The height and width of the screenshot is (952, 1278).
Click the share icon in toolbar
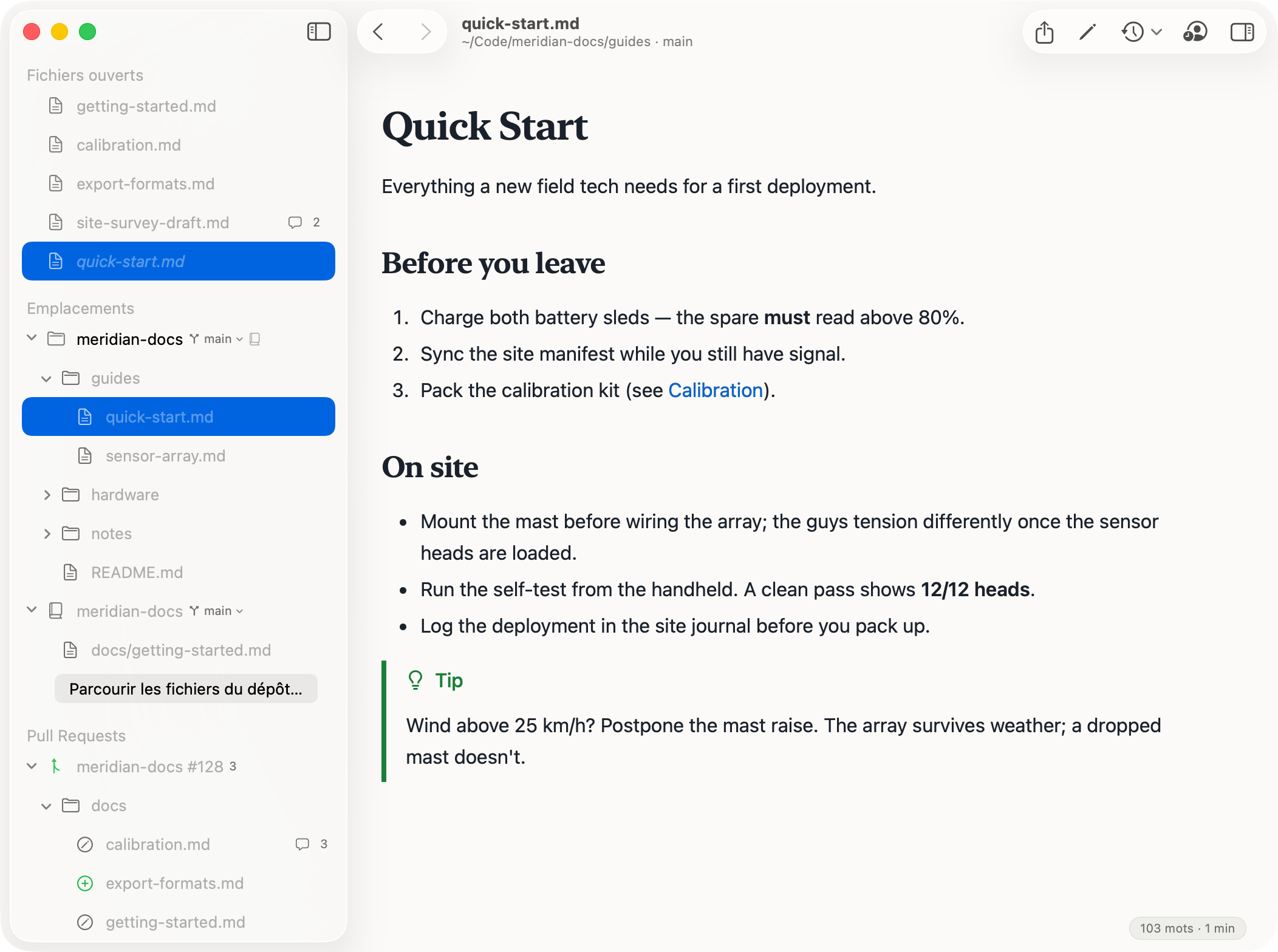[x=1044, y=32]
